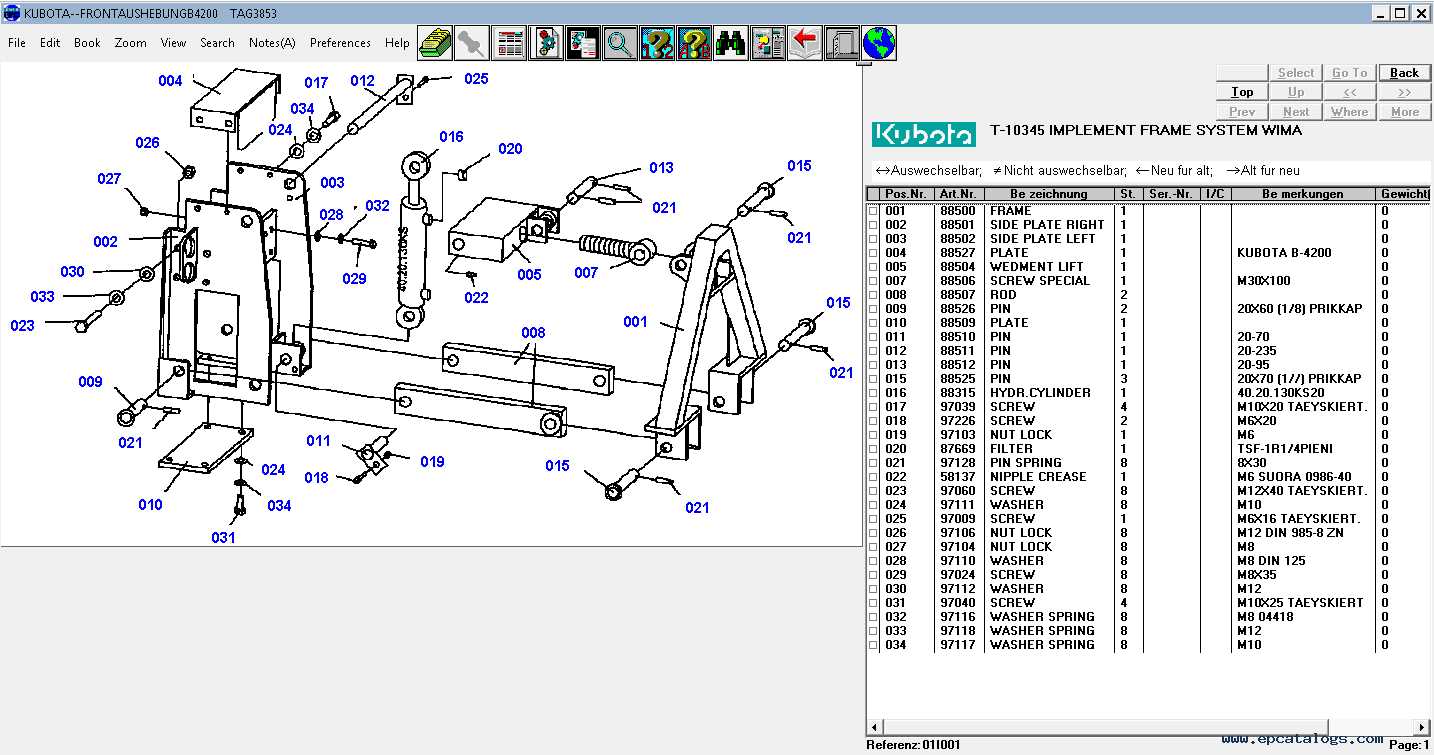Click the Kubota logo
This screenshot has height=755, width=1434.
pos(924,134)
